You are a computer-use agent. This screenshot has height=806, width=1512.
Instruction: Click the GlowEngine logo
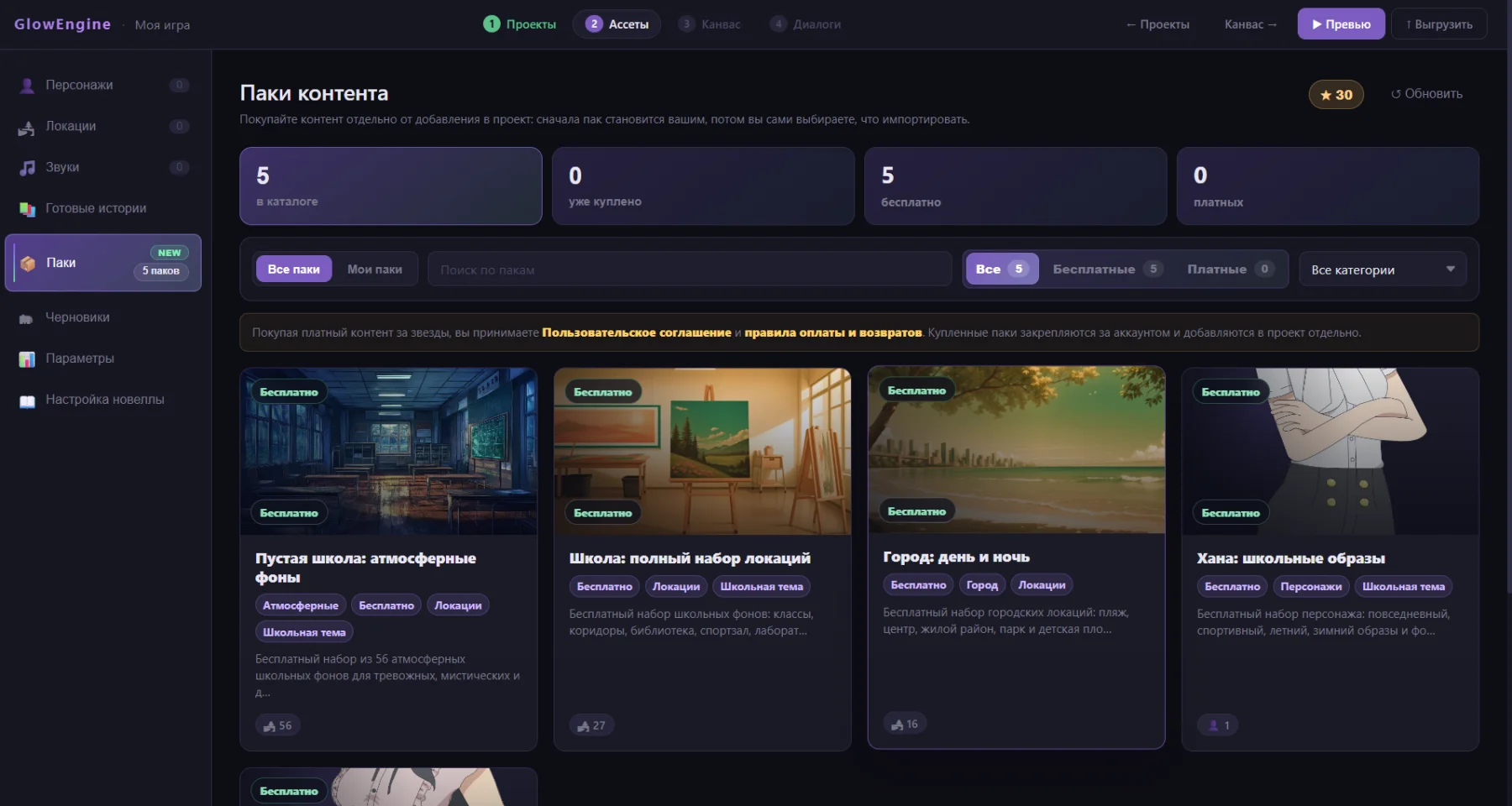62,24
